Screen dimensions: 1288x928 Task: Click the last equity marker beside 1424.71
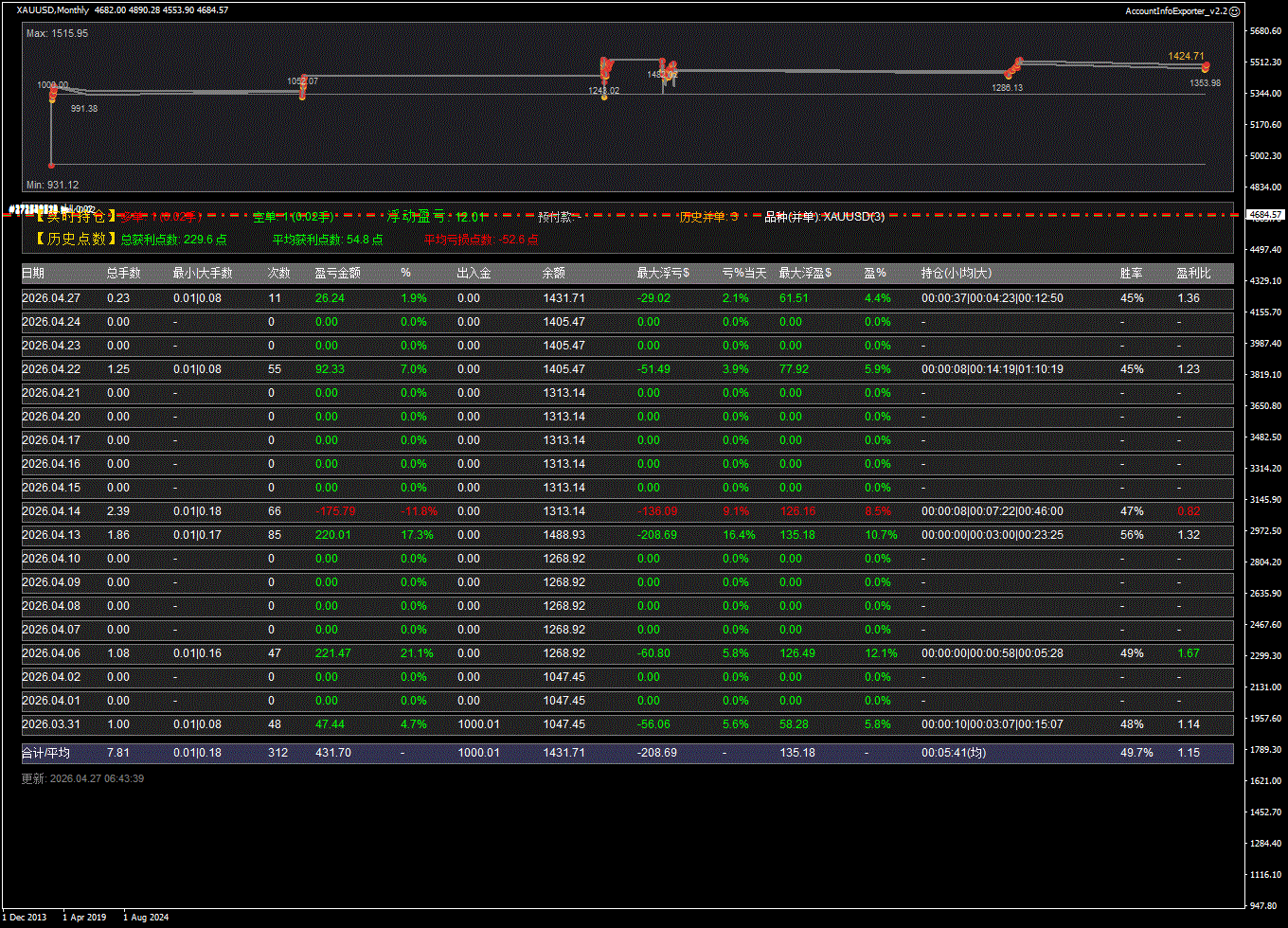tap(1206, 67)
